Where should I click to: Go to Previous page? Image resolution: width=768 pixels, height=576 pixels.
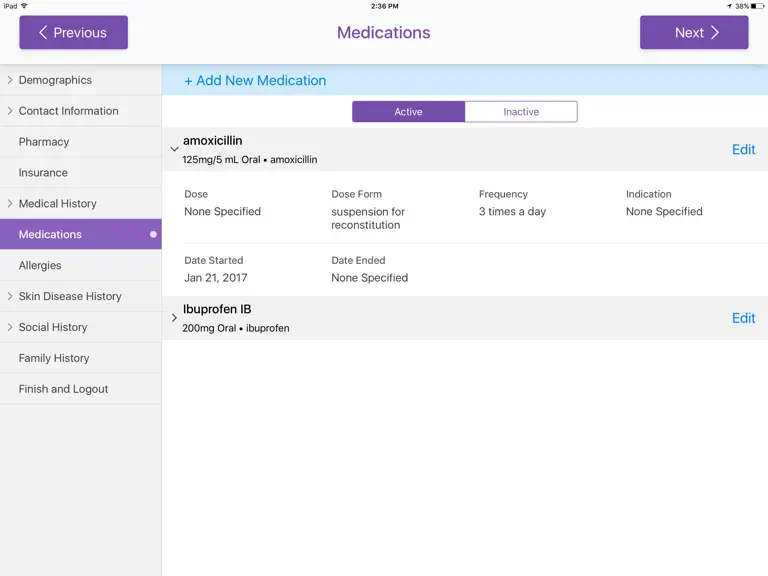[73, 32]
